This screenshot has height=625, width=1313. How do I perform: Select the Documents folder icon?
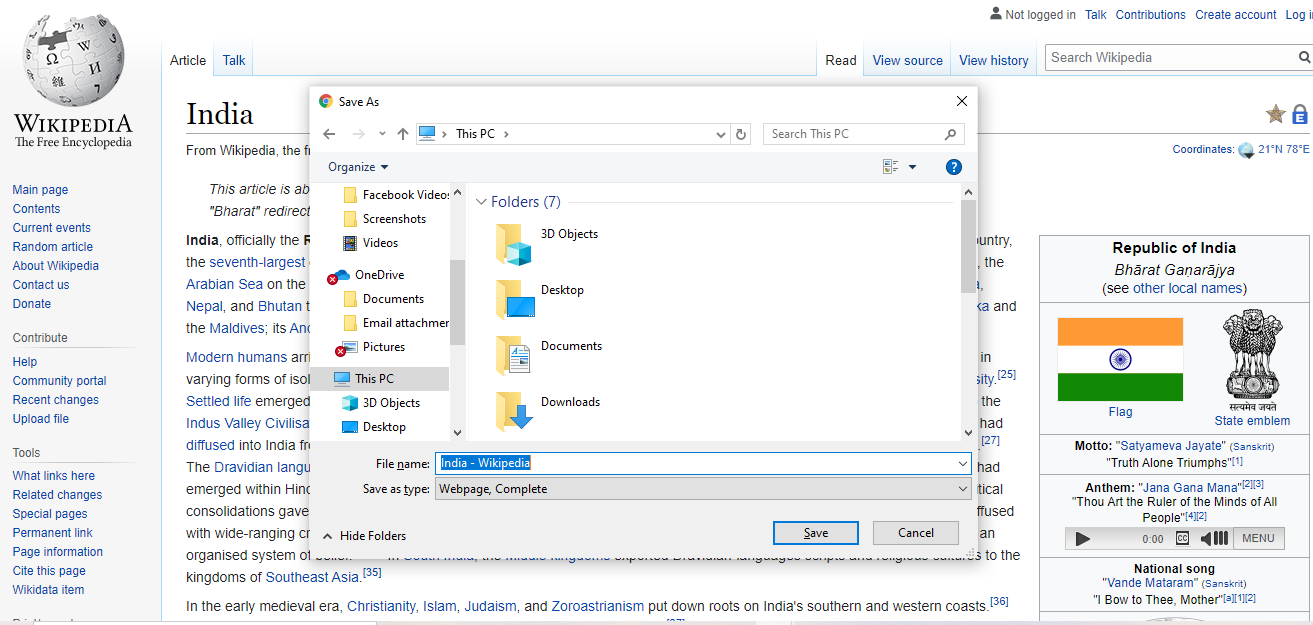tap(514, 356)
